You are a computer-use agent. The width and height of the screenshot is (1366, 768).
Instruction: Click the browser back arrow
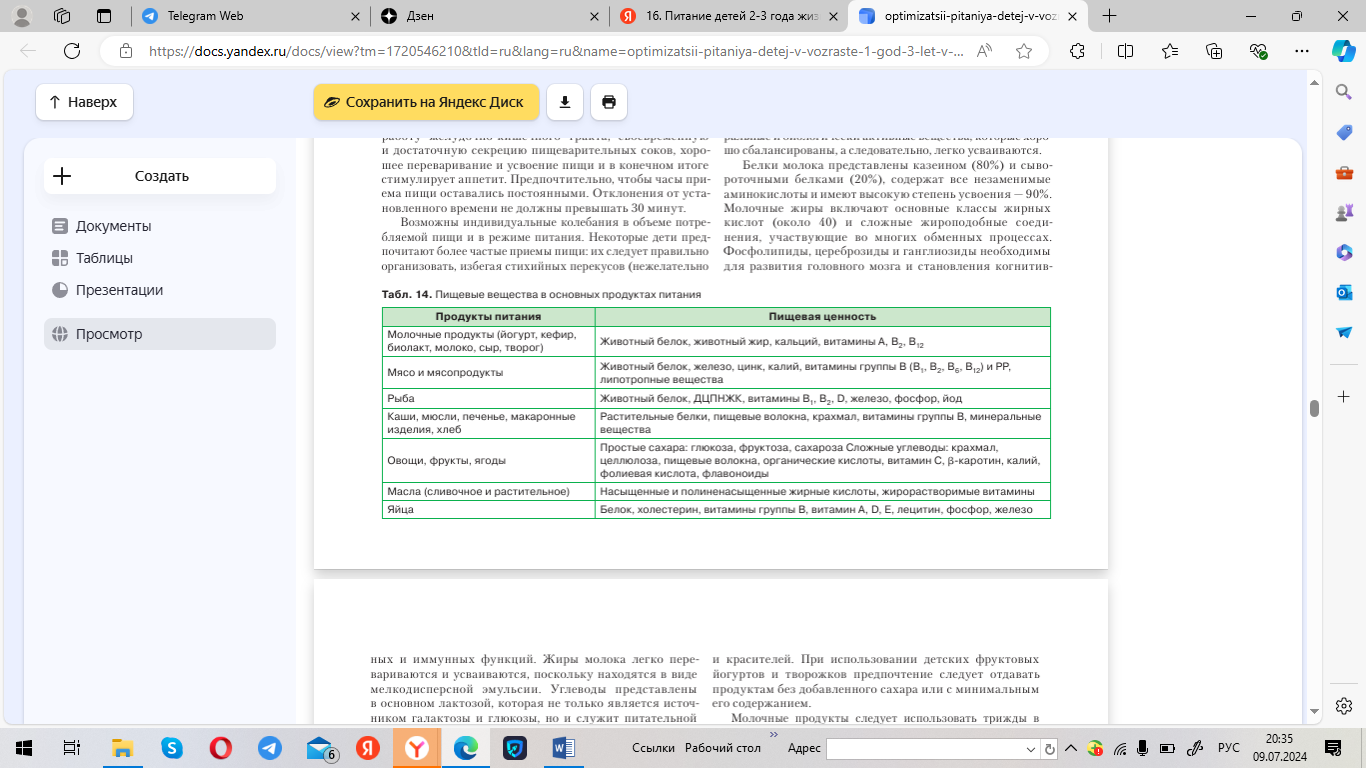coord(28,51)
